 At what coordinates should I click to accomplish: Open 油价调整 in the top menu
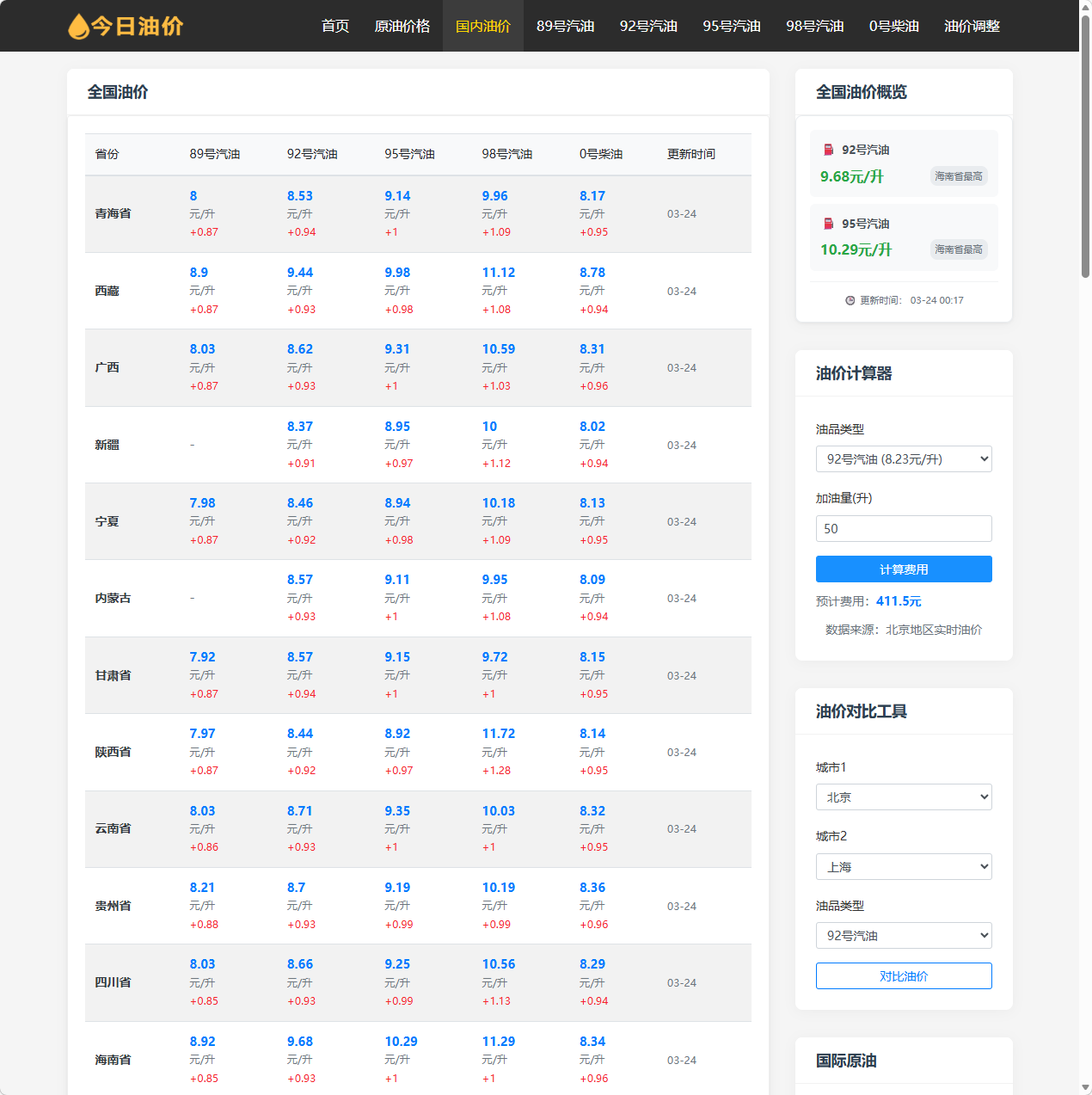tap(972, 26)
